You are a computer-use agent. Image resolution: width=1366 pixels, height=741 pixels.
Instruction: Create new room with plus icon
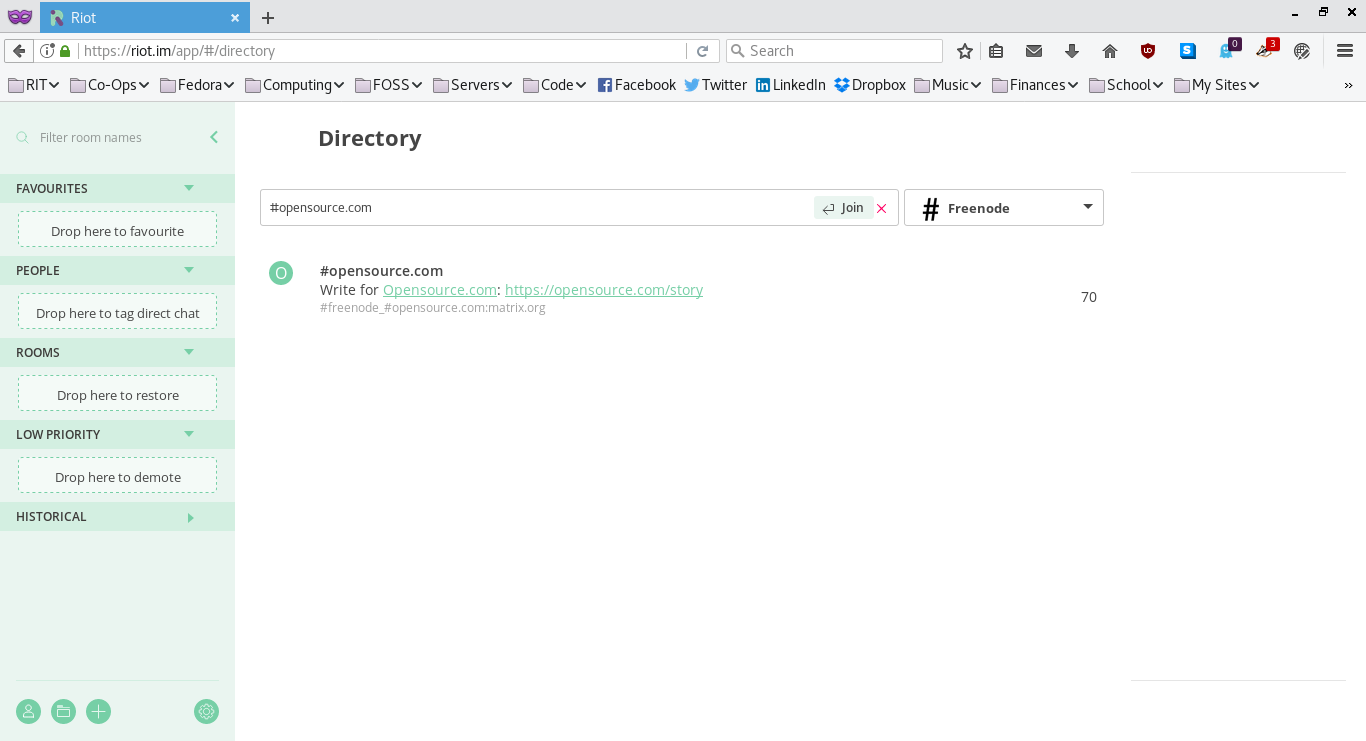point(98,712)
